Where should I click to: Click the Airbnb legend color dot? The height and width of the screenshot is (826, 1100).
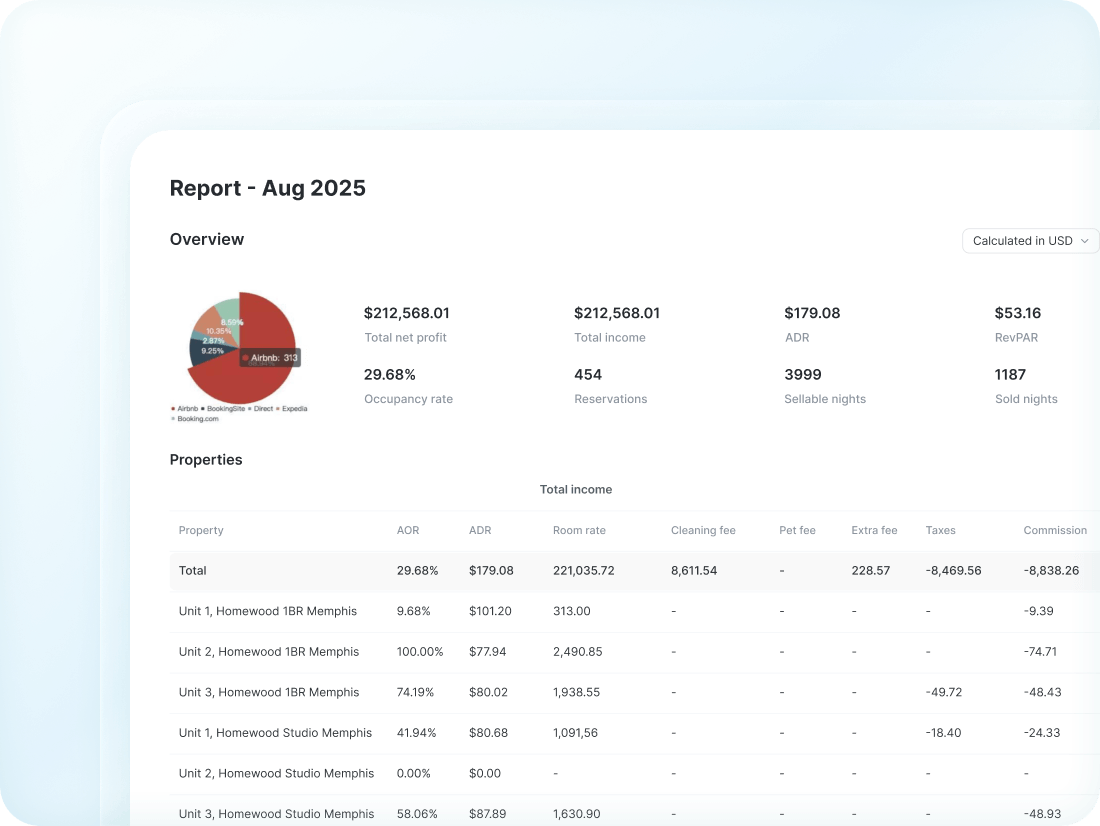[172, 408]
